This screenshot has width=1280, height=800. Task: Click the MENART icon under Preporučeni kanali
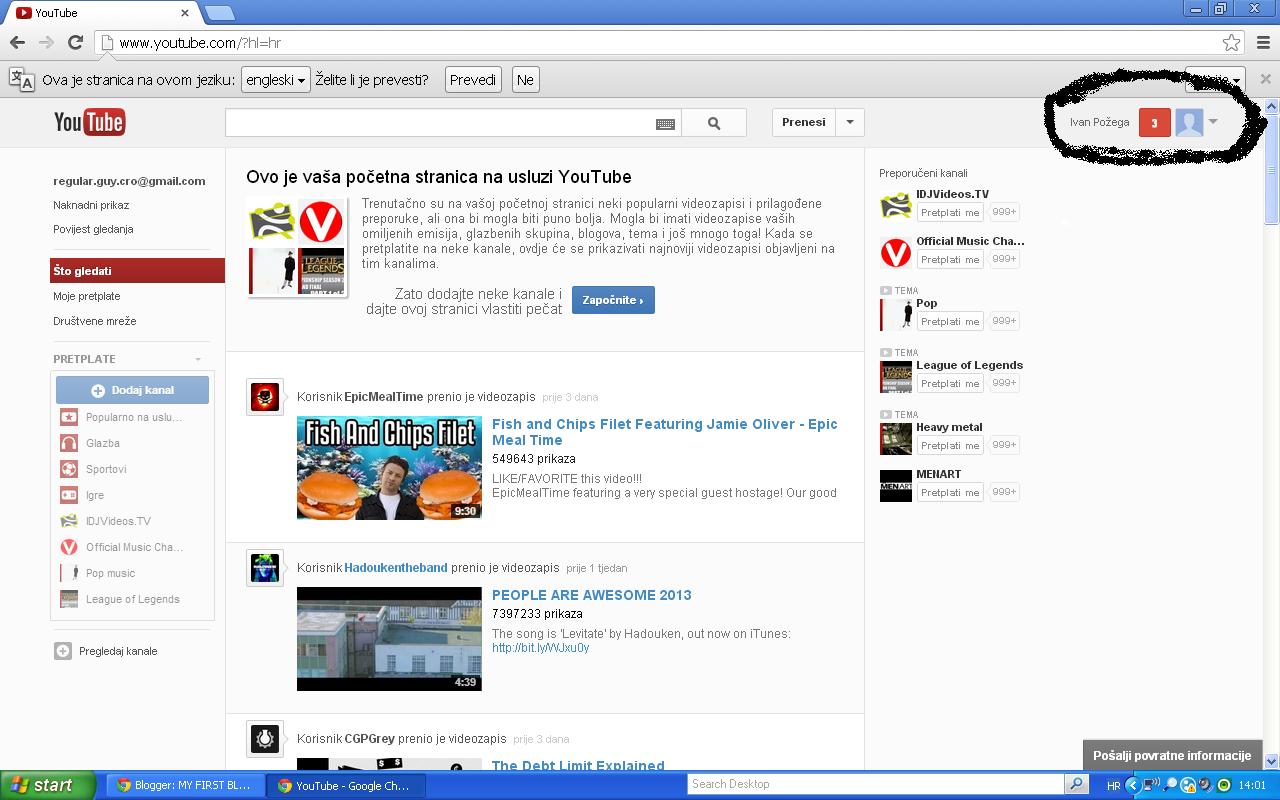896,486
